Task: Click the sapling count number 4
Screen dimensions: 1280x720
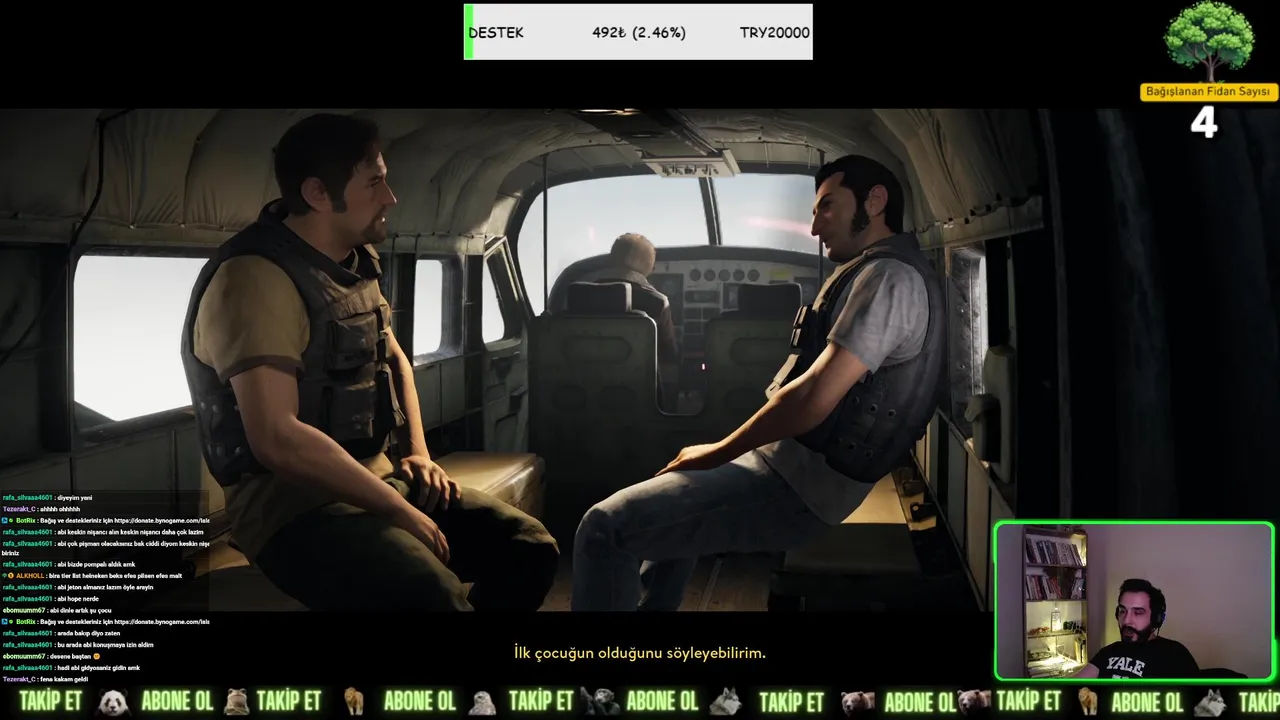Action: point(1204,123)
